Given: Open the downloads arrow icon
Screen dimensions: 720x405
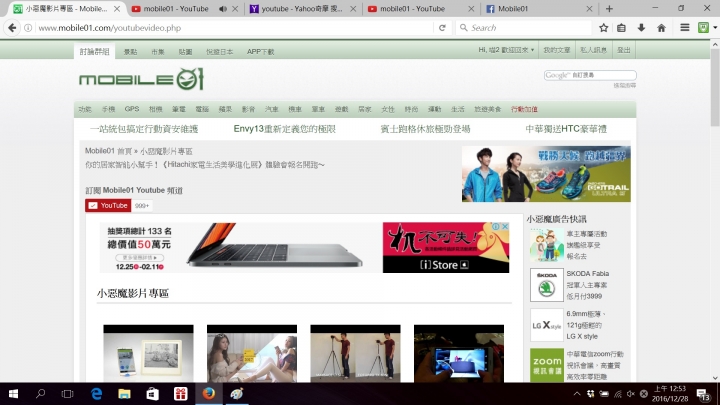Looking at the screenshot, I should click(x=641, y=28).
